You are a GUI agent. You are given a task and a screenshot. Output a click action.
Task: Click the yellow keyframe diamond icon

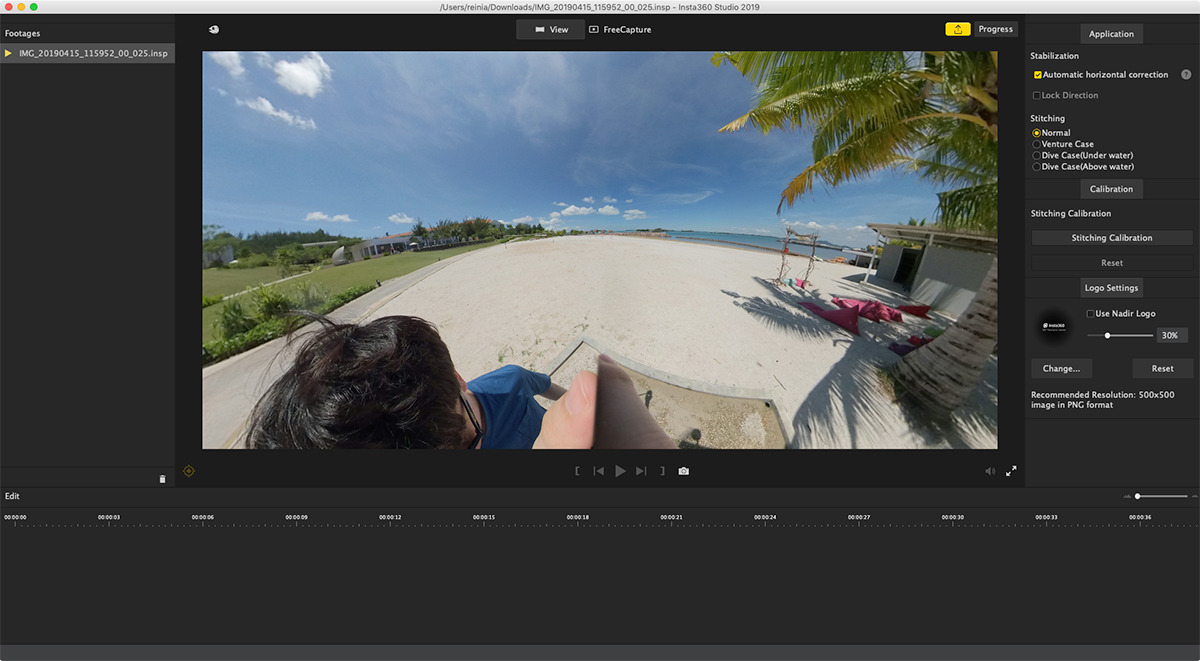click(x=188, y=470)
